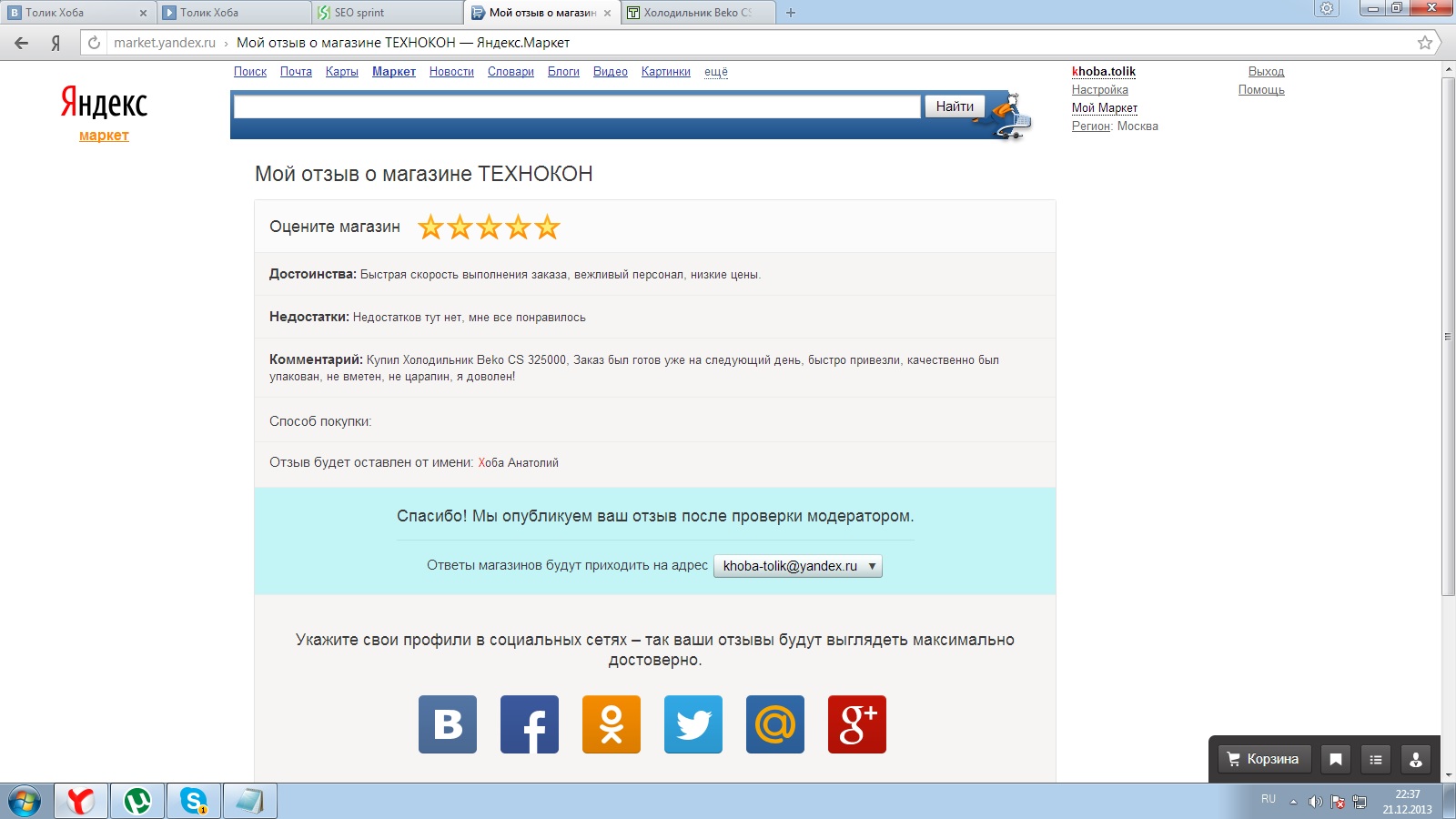Click the Windows Start button
This screenshot has width=1456, height=819.
[x=25, y=802]
